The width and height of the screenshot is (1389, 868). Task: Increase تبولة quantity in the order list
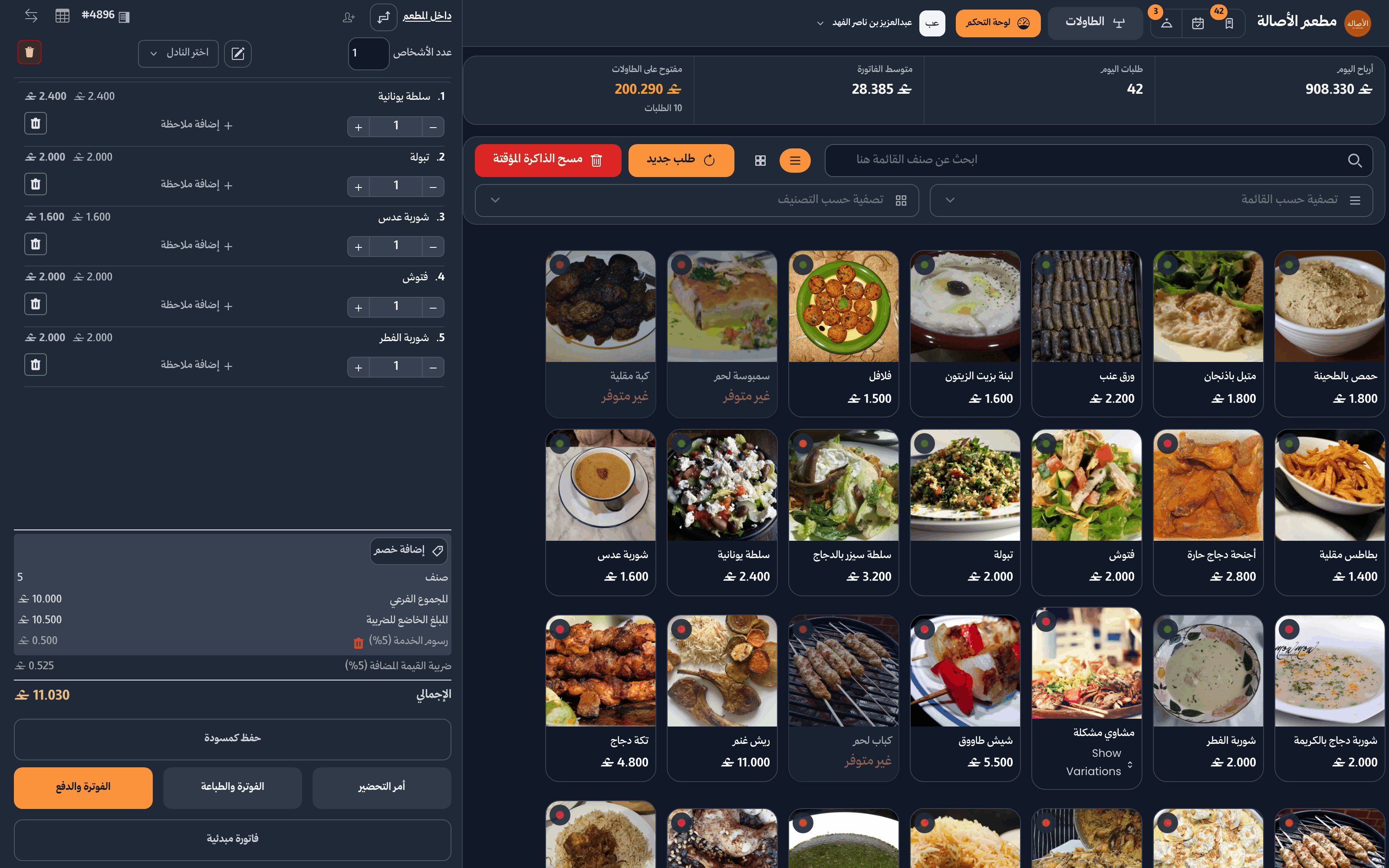coord(358,187)
